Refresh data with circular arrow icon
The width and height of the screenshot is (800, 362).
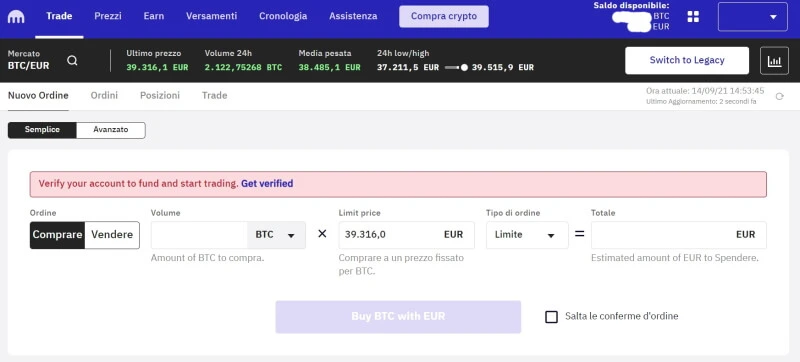click(x=779, y=96)
